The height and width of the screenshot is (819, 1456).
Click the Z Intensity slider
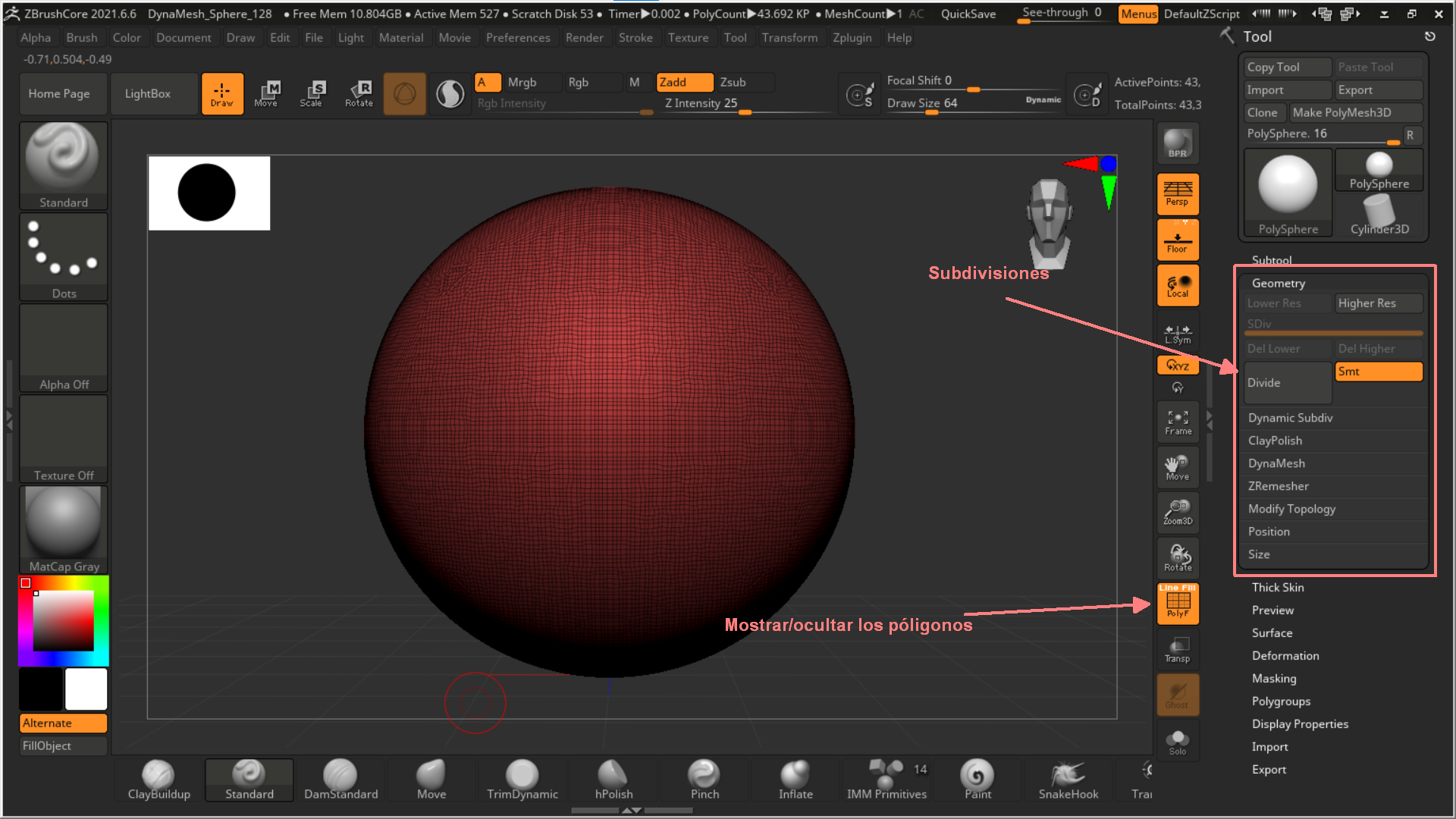pyautogui.click(x=701, y=104)
